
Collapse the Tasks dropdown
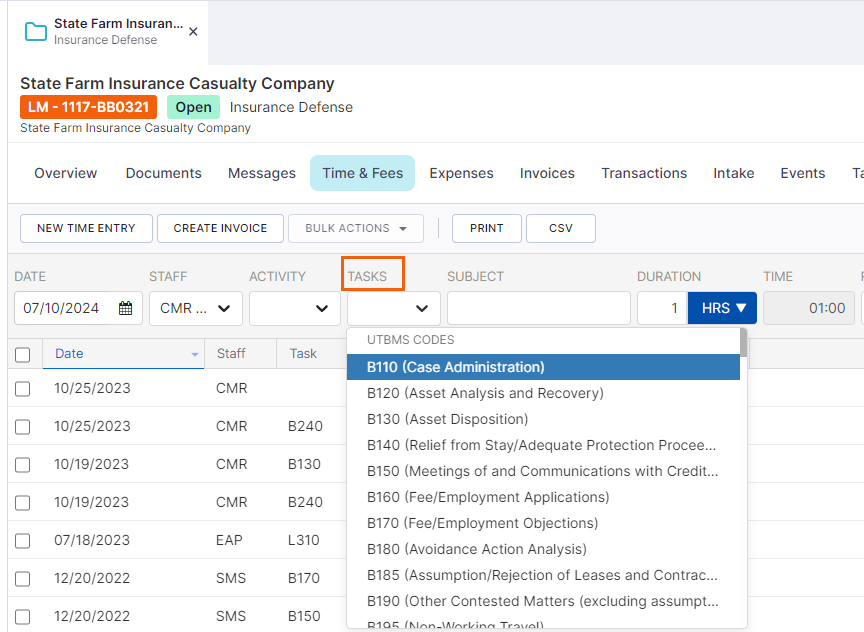pos(393,308)
